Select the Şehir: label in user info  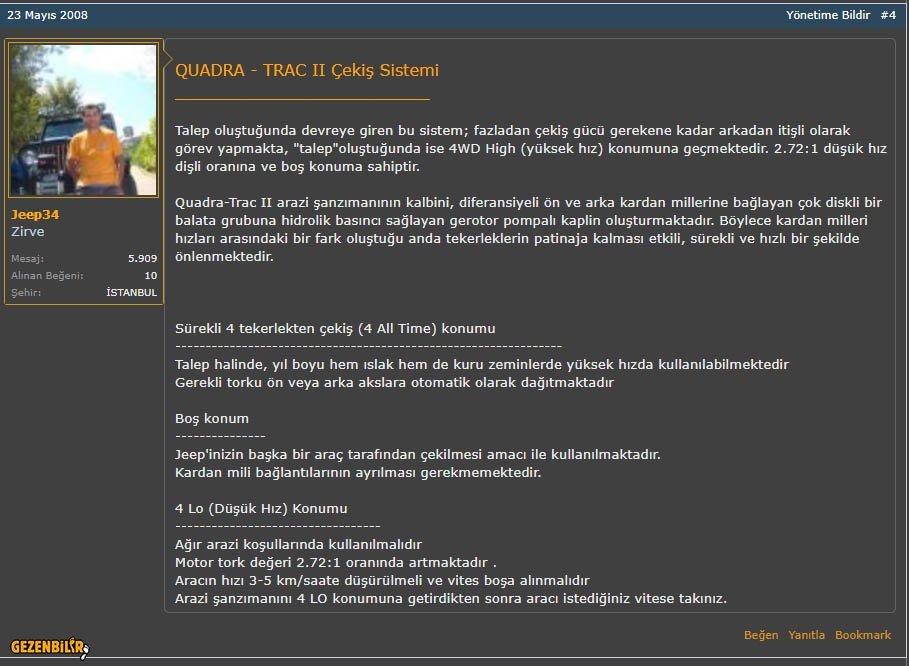(x=26, y=292)
